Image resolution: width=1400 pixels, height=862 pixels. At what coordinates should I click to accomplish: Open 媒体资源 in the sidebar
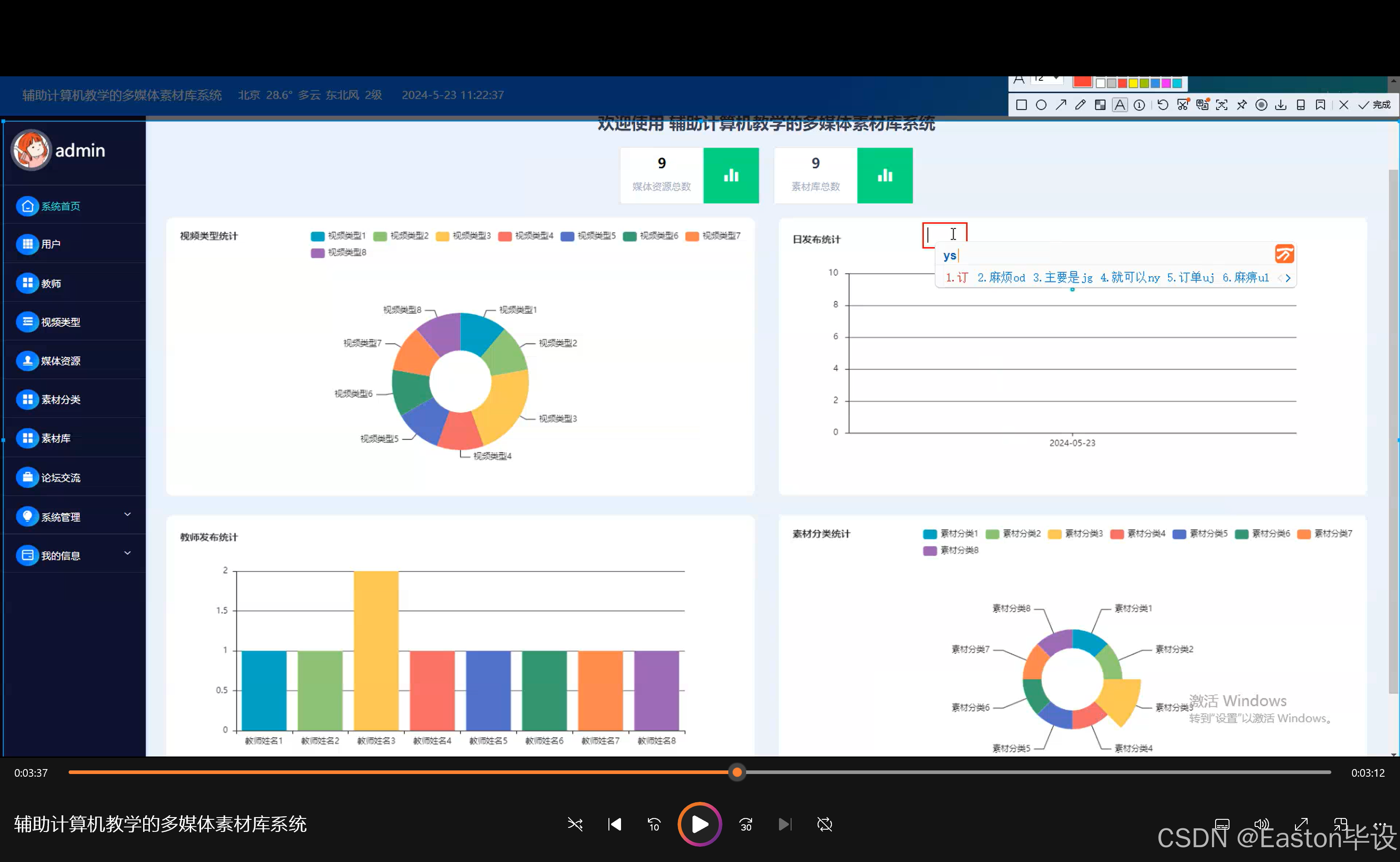click(x=61, y=361)
